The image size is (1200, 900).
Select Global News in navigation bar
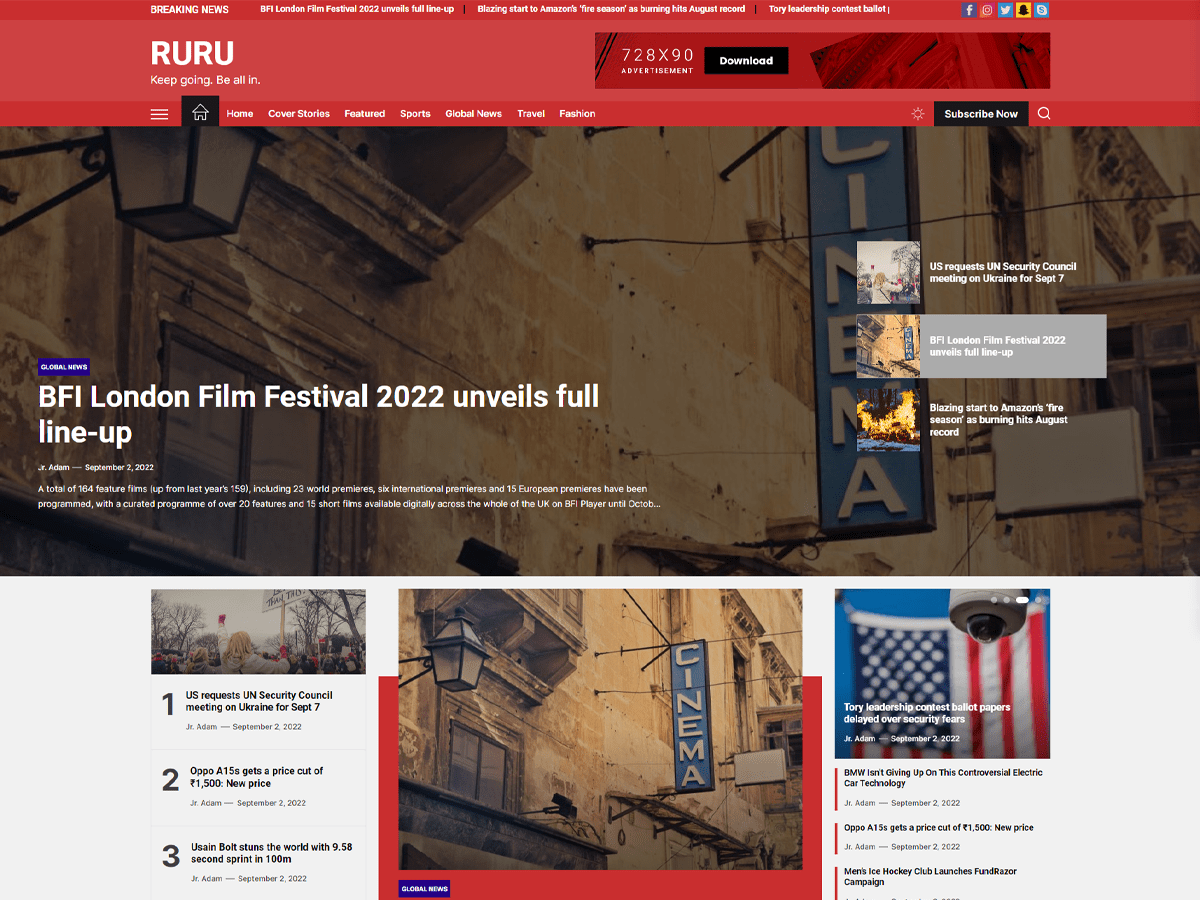(473, 114)
